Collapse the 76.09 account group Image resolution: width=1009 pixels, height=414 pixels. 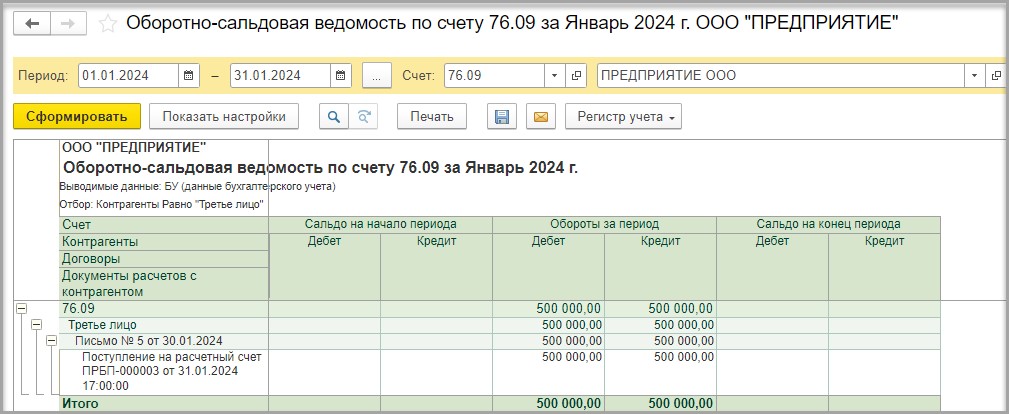[21, 309]
